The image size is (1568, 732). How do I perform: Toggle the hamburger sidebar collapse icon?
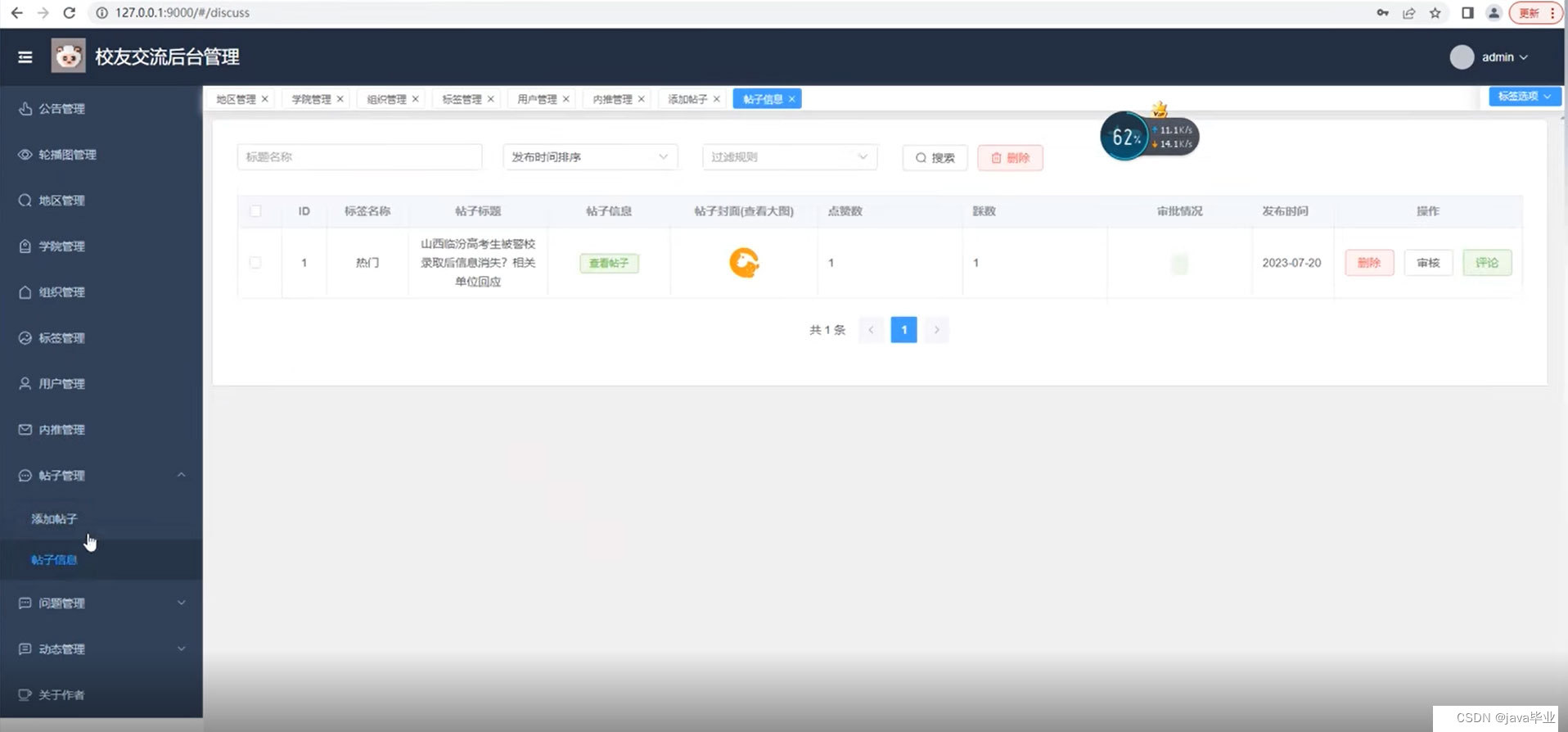tap(25, 57)
